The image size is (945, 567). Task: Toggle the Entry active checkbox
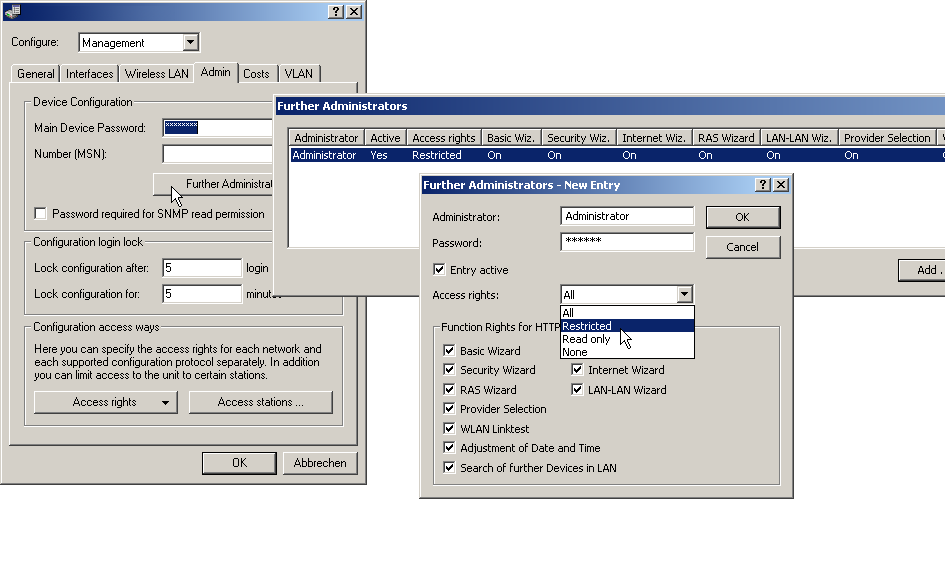439,270
